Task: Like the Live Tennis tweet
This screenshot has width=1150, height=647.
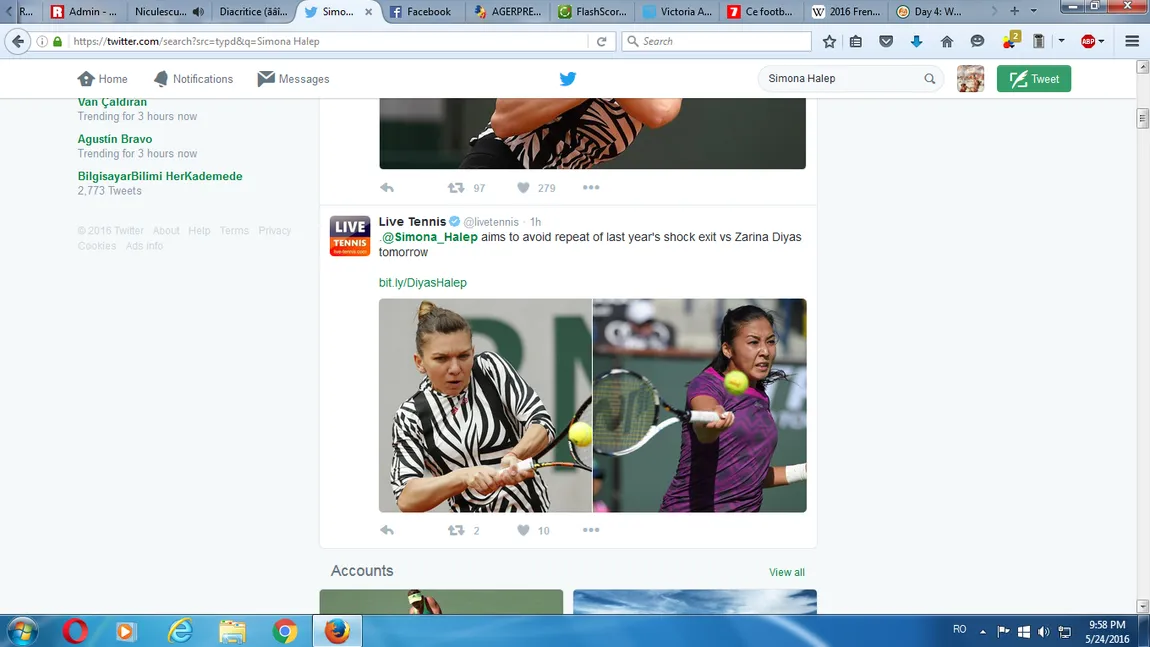Action: [523, 530]
